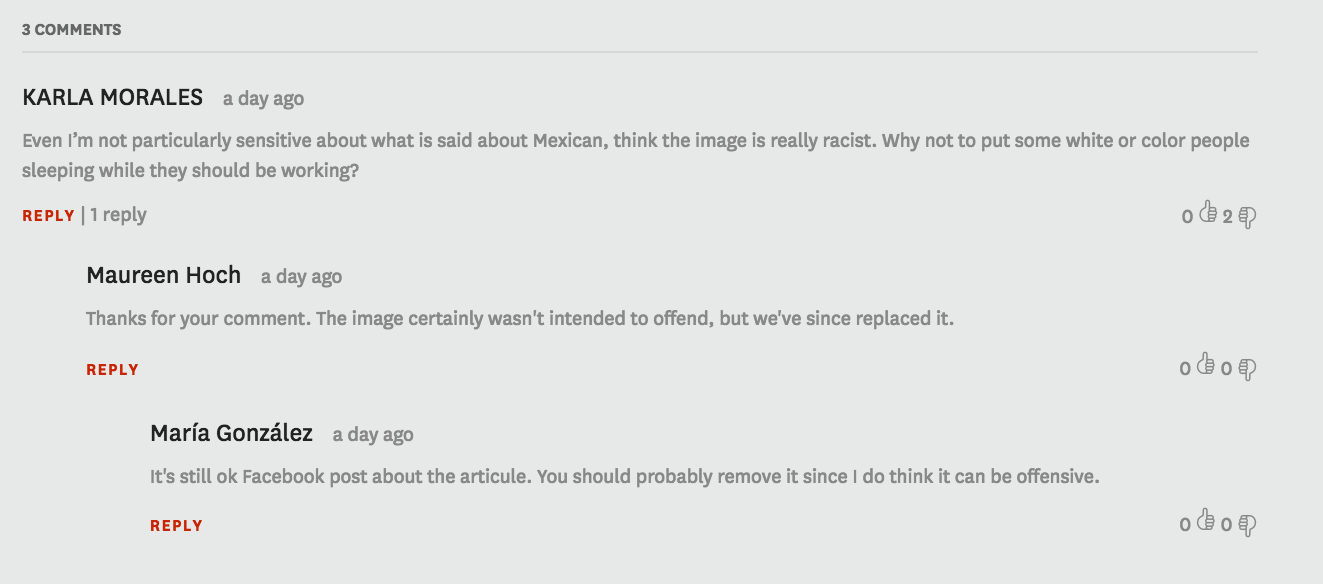1323x584 pixels.
Task: Dislike María González's comment
Action: 1247,525
